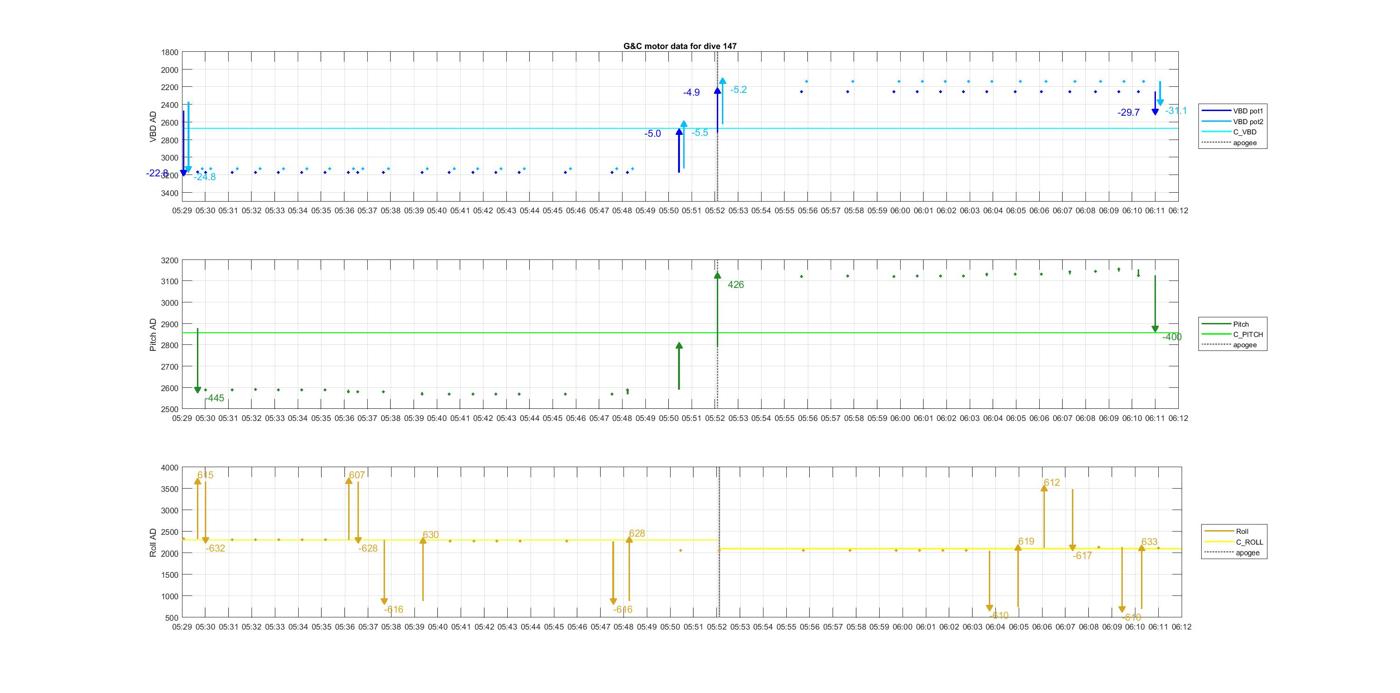Click the "607" roll annotation
This screenshot has width=1400, height=693.
[x=357, y=475]
